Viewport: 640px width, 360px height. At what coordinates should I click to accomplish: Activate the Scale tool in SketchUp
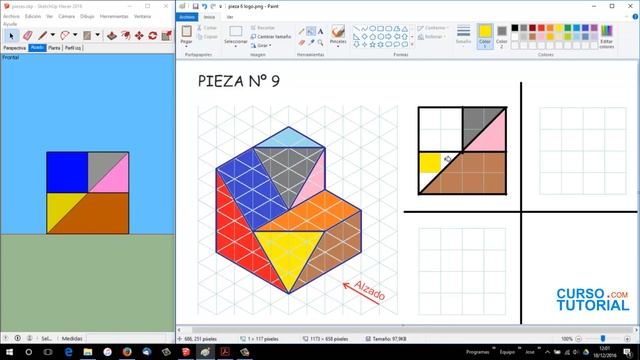click(x=166, y=36)
